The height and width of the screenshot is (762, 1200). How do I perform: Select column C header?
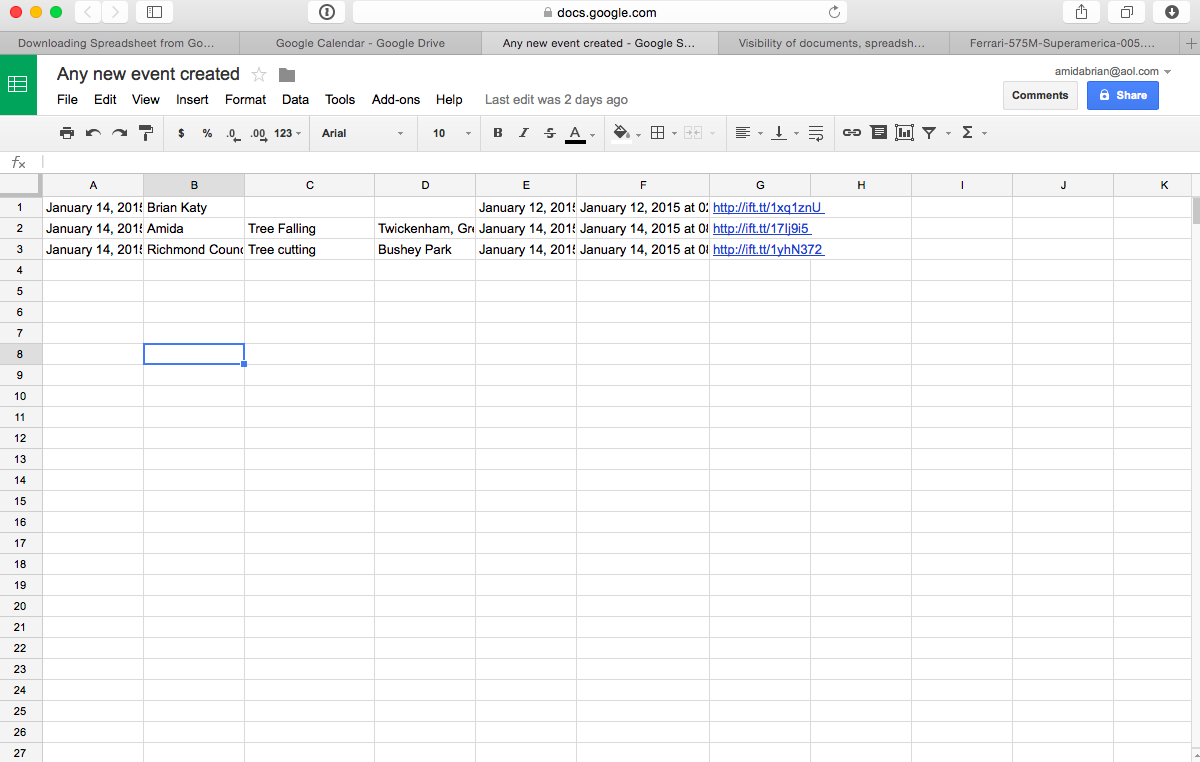pos(310,185)
